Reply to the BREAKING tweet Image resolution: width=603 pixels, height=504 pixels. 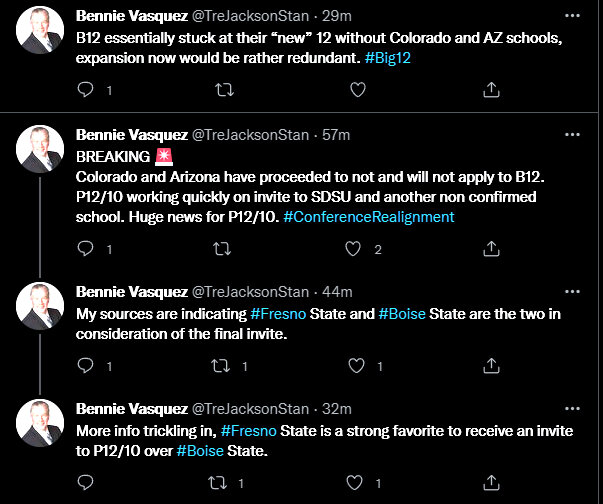click(87, 249)
